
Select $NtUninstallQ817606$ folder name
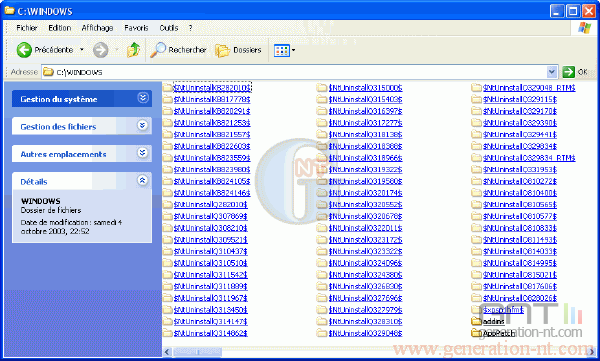pos(520,286)
